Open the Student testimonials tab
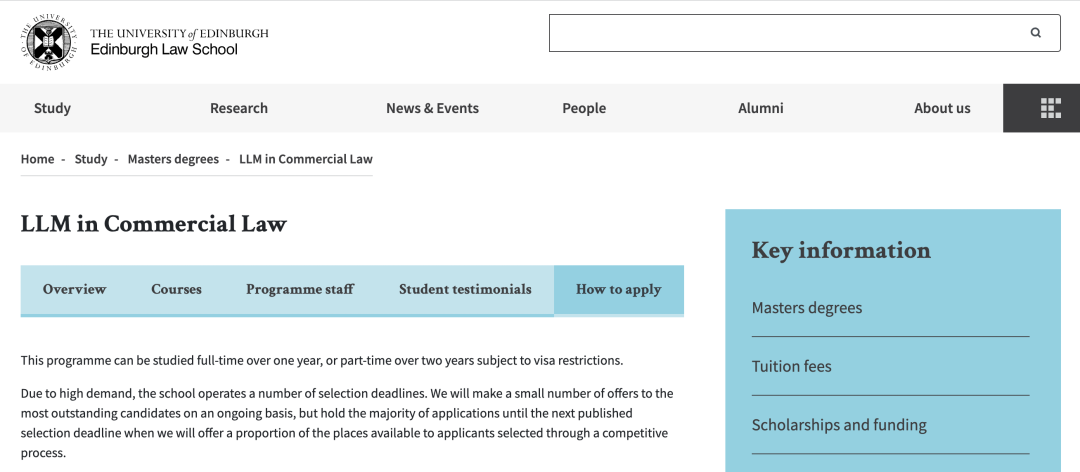 tap(465, 289)
